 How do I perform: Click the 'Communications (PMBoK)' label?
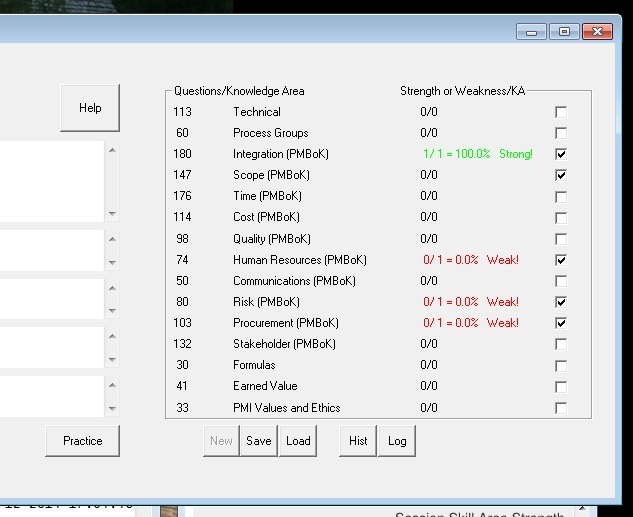tap(294, 280)
